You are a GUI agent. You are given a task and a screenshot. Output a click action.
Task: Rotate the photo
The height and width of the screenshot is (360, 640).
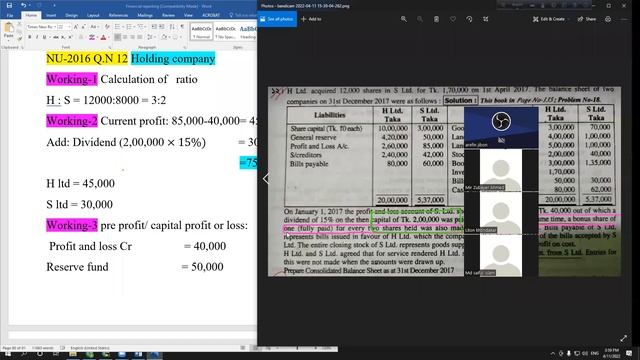pos(469,19)
